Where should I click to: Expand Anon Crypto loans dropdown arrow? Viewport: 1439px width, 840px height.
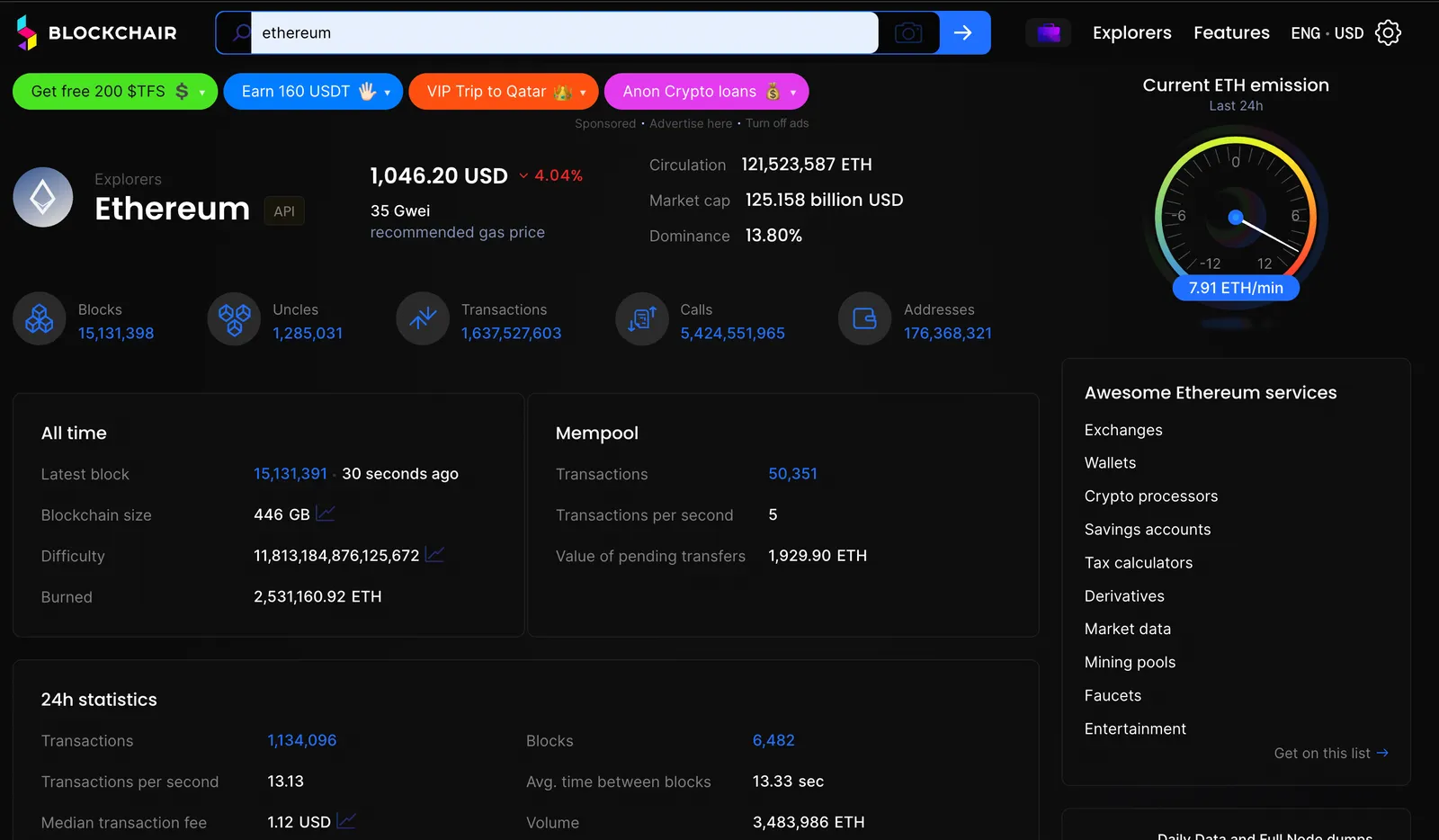click(x=793, y=93)
